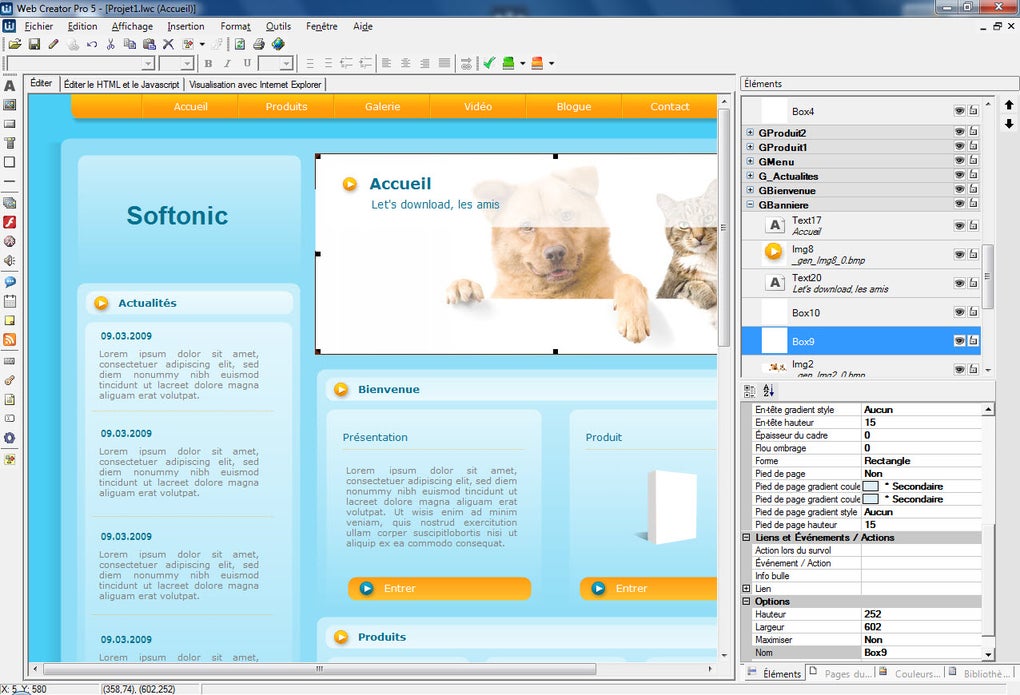The height and width of the screenshot is (695, 1020).
Task: Hide the Box4 element
Action: pos(959,111)
